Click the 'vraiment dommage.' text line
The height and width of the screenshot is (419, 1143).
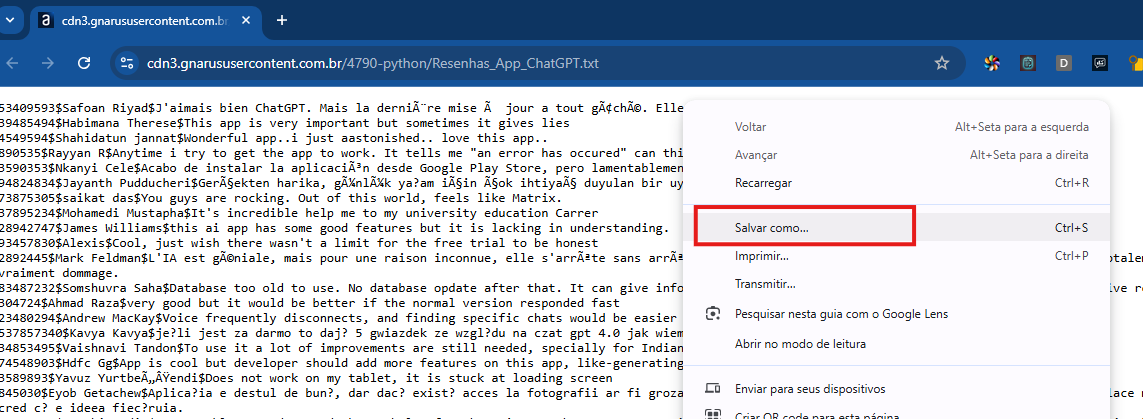click(59, 273)
